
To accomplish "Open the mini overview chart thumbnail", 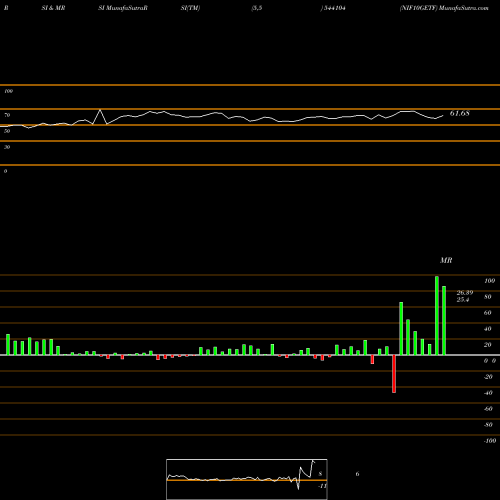I will 247,479.
